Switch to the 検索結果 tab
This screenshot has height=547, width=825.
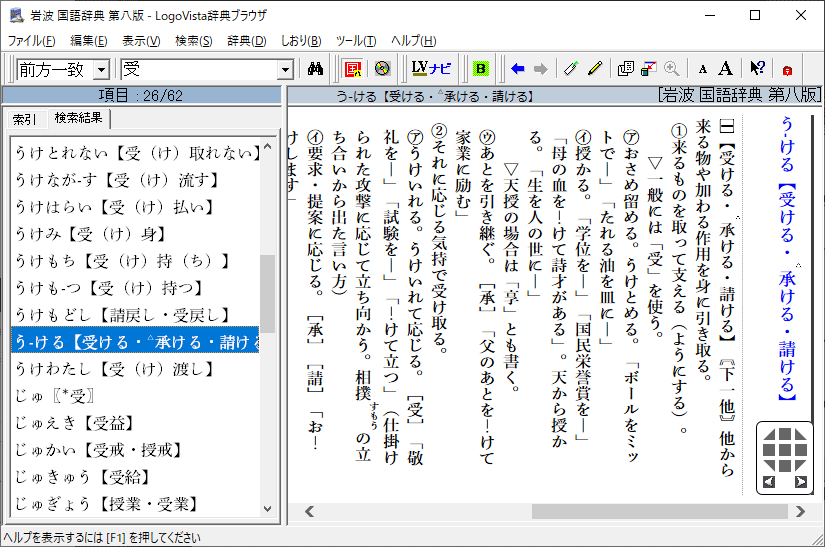tap(78, 118)
